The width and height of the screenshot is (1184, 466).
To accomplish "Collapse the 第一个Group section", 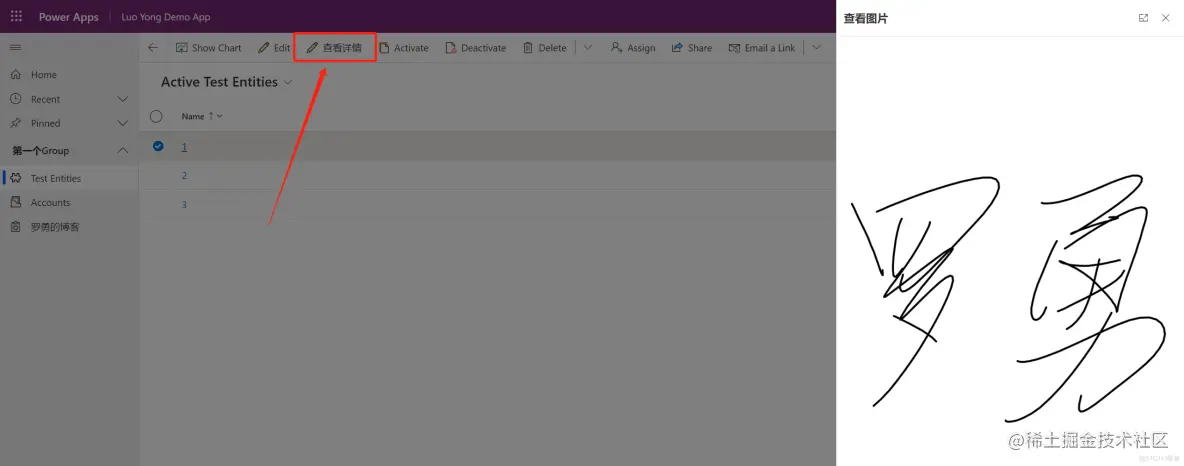I will click(123, 150).
